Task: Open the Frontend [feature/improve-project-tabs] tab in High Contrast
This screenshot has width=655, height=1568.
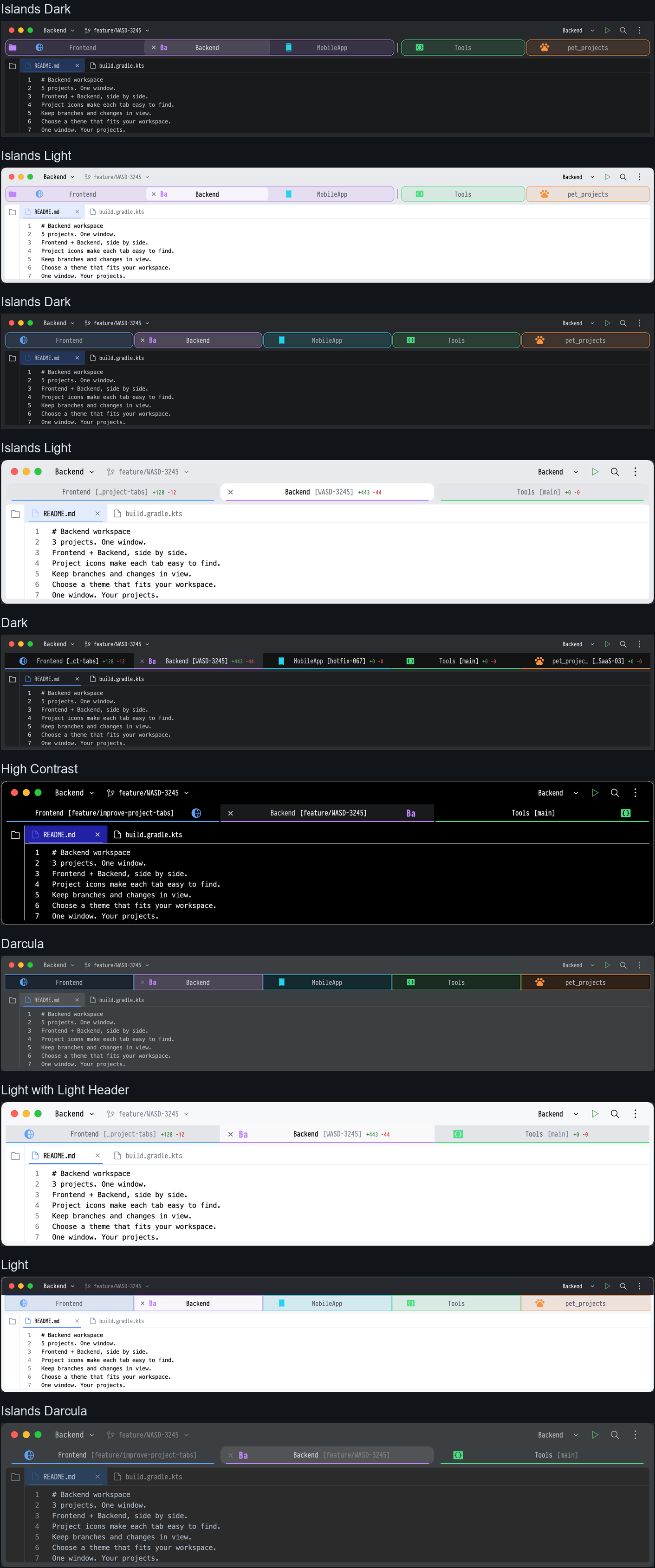Action: click(x=112, y=813)
